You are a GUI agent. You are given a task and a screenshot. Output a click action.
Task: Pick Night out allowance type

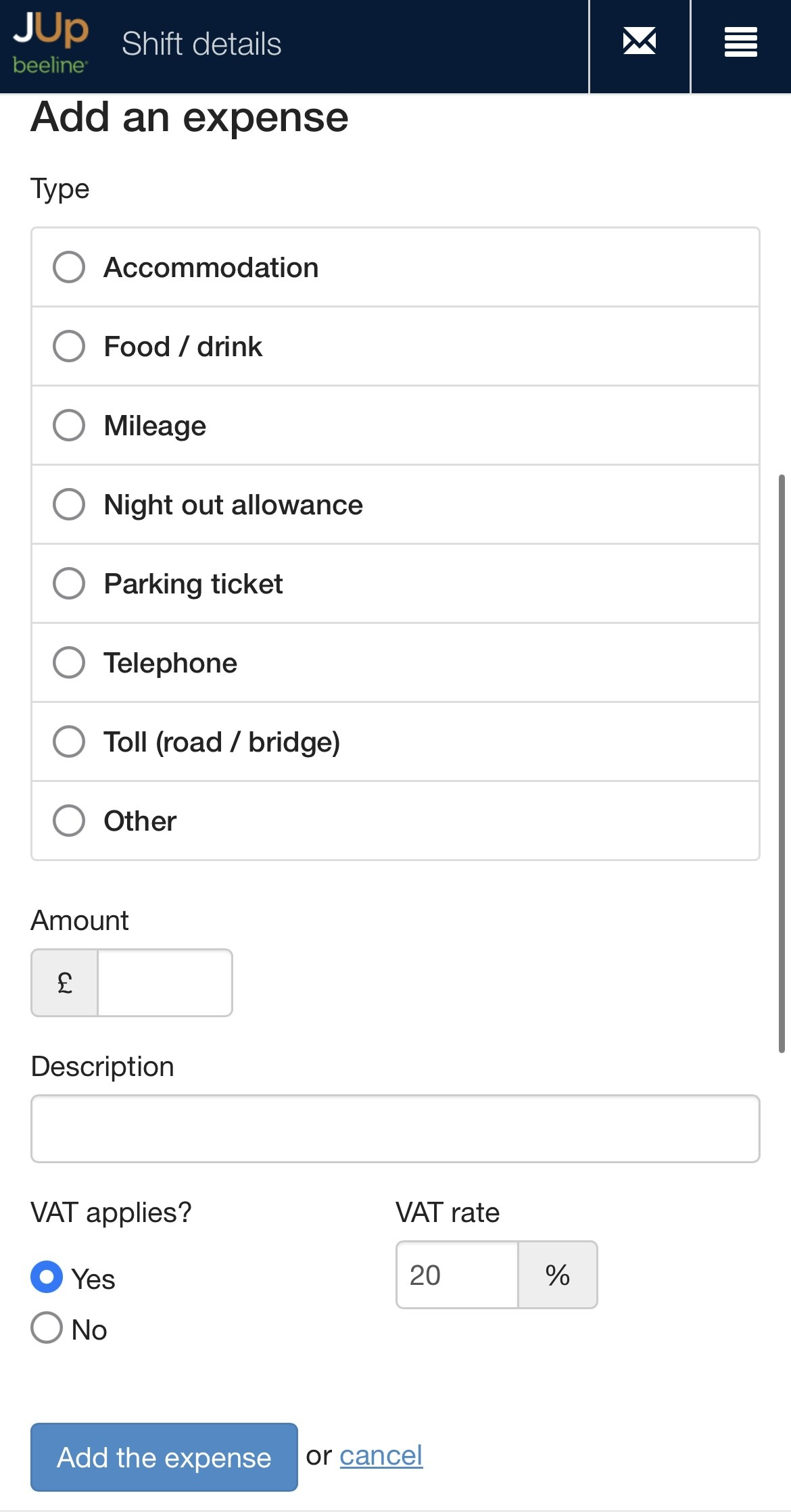(69, 505)
